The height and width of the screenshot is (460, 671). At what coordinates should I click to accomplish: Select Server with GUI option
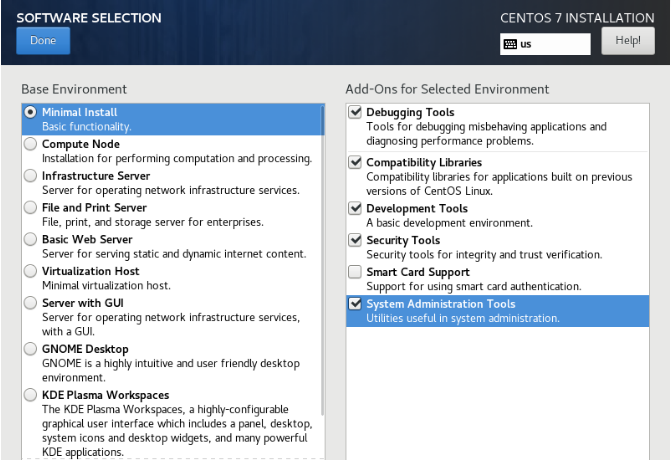coord(30,303)
